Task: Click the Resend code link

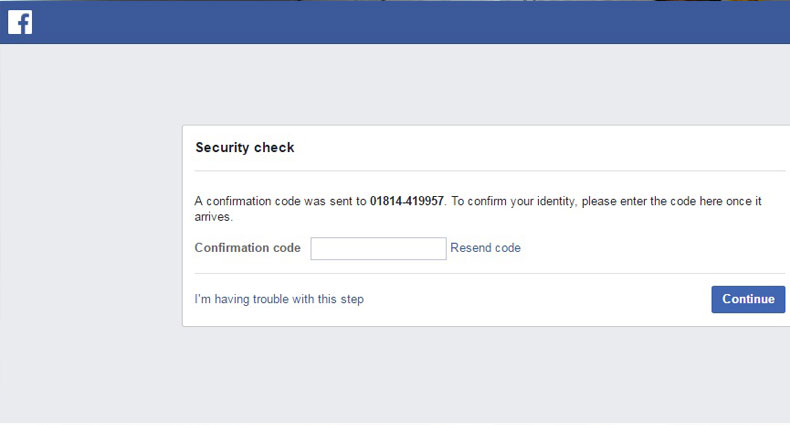Action: [485, 248]
